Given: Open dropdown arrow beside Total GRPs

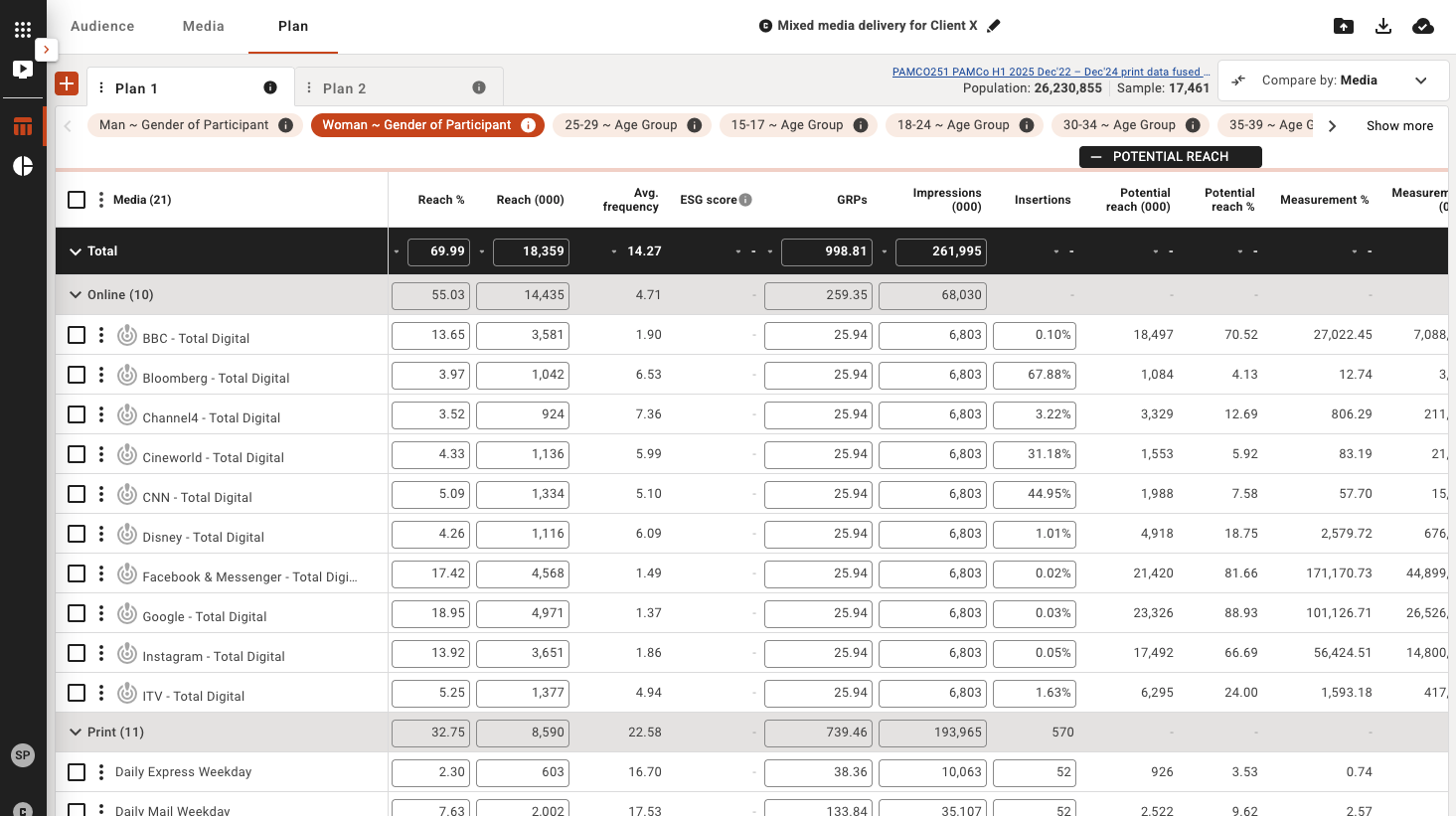Looking at the screenshot, I should (x=770, y=251).
